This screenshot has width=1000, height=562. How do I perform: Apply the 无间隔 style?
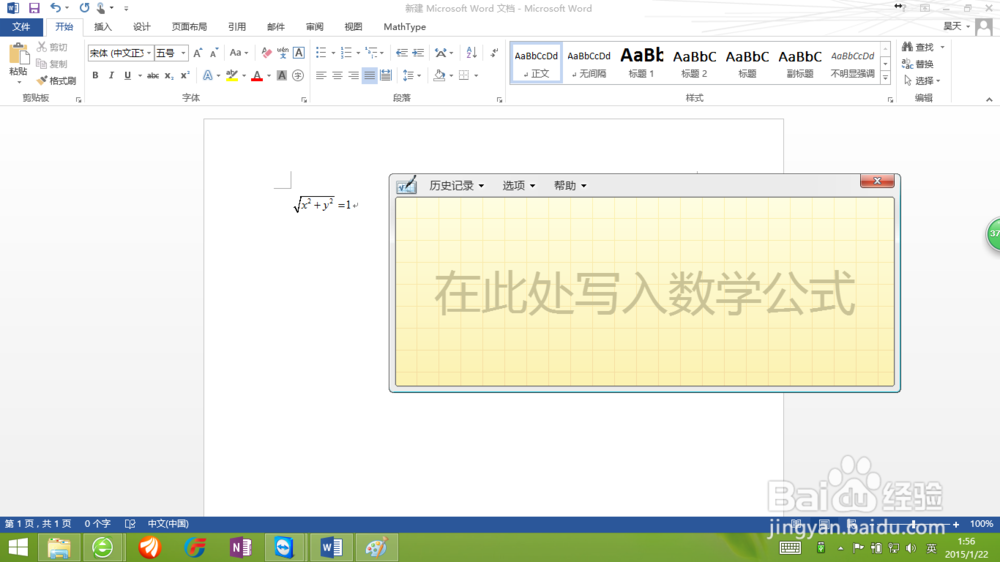[589, 63]
